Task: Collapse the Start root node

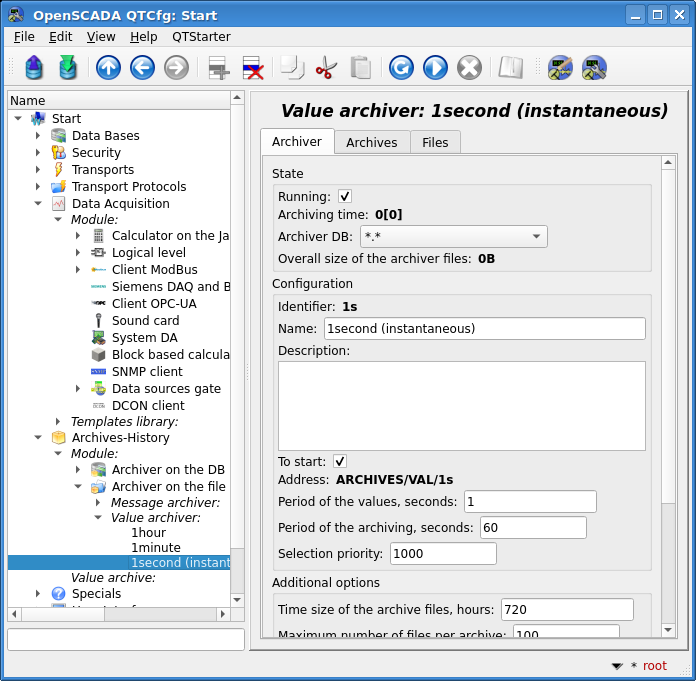Action: [x=18, y=118]
